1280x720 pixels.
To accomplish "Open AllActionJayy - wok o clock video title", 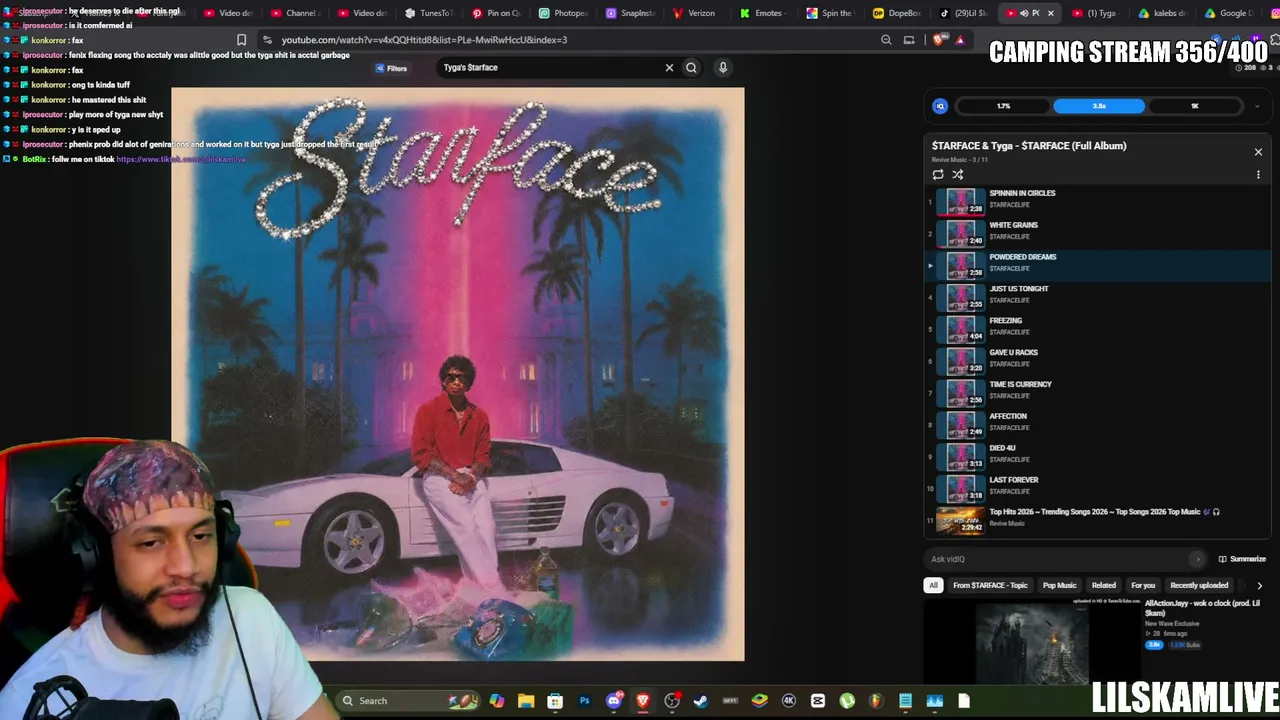I will 1202,608.
